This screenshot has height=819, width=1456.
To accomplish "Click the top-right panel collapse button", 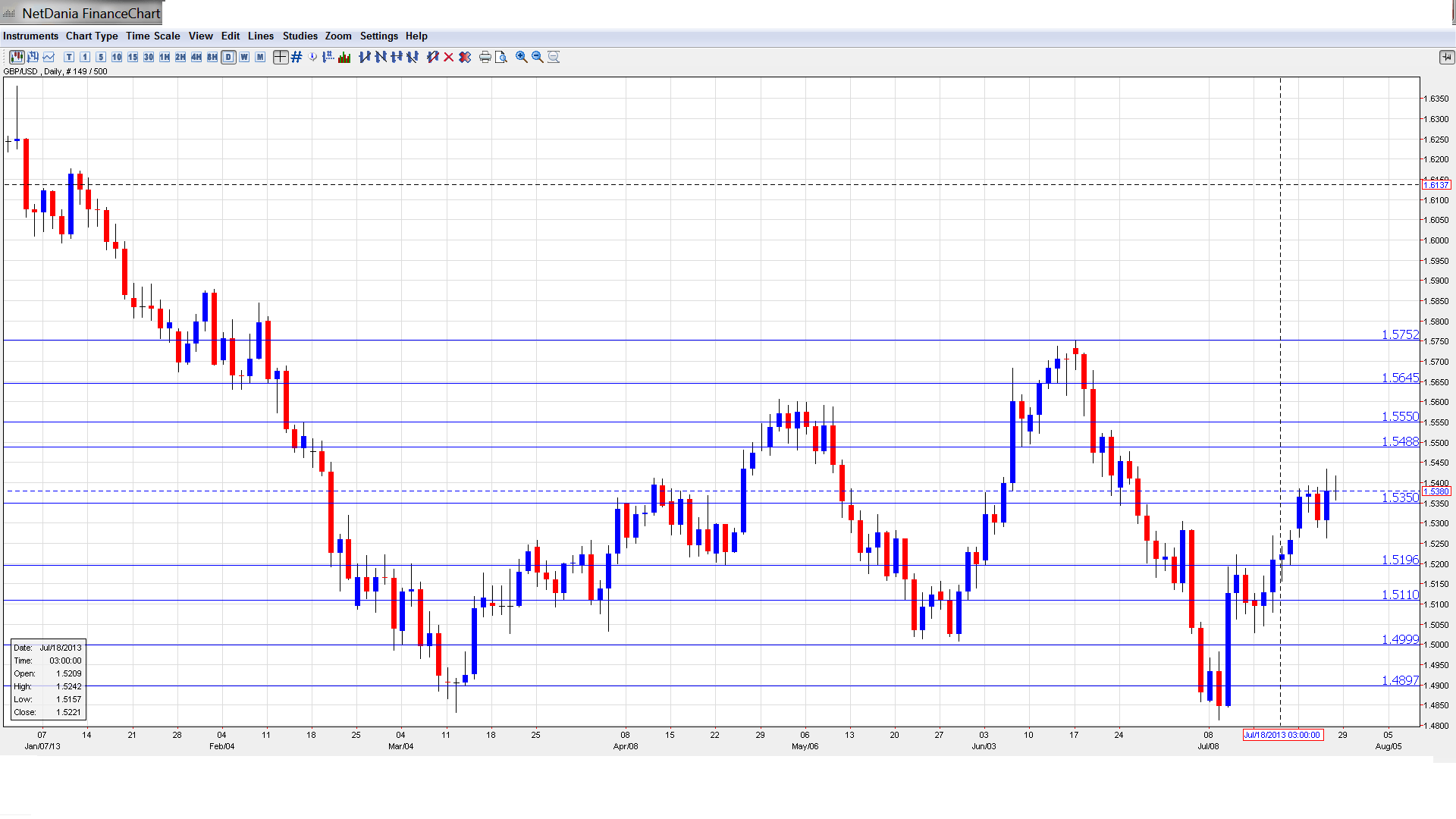I will (1445, 57).
